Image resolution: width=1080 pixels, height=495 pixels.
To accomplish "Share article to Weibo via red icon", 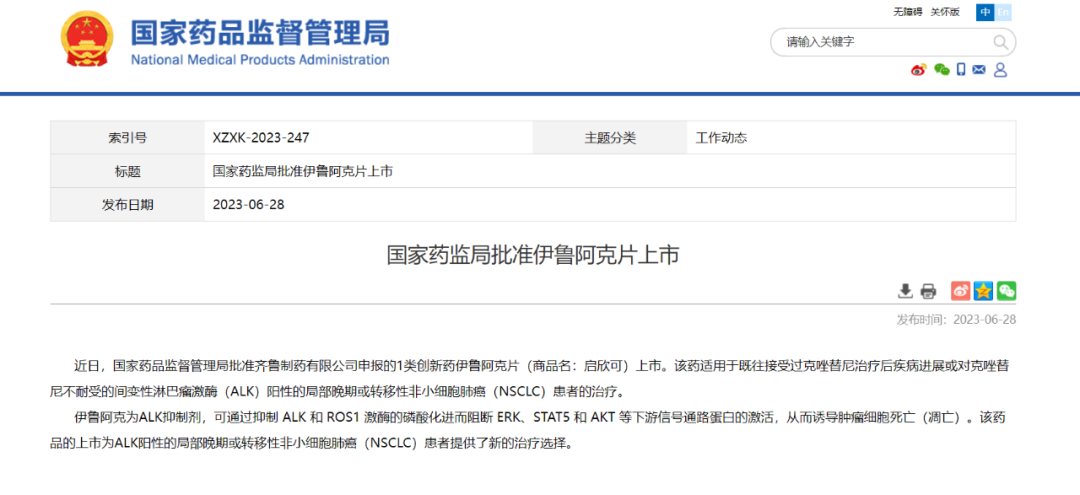I will [x=960, y=291].
